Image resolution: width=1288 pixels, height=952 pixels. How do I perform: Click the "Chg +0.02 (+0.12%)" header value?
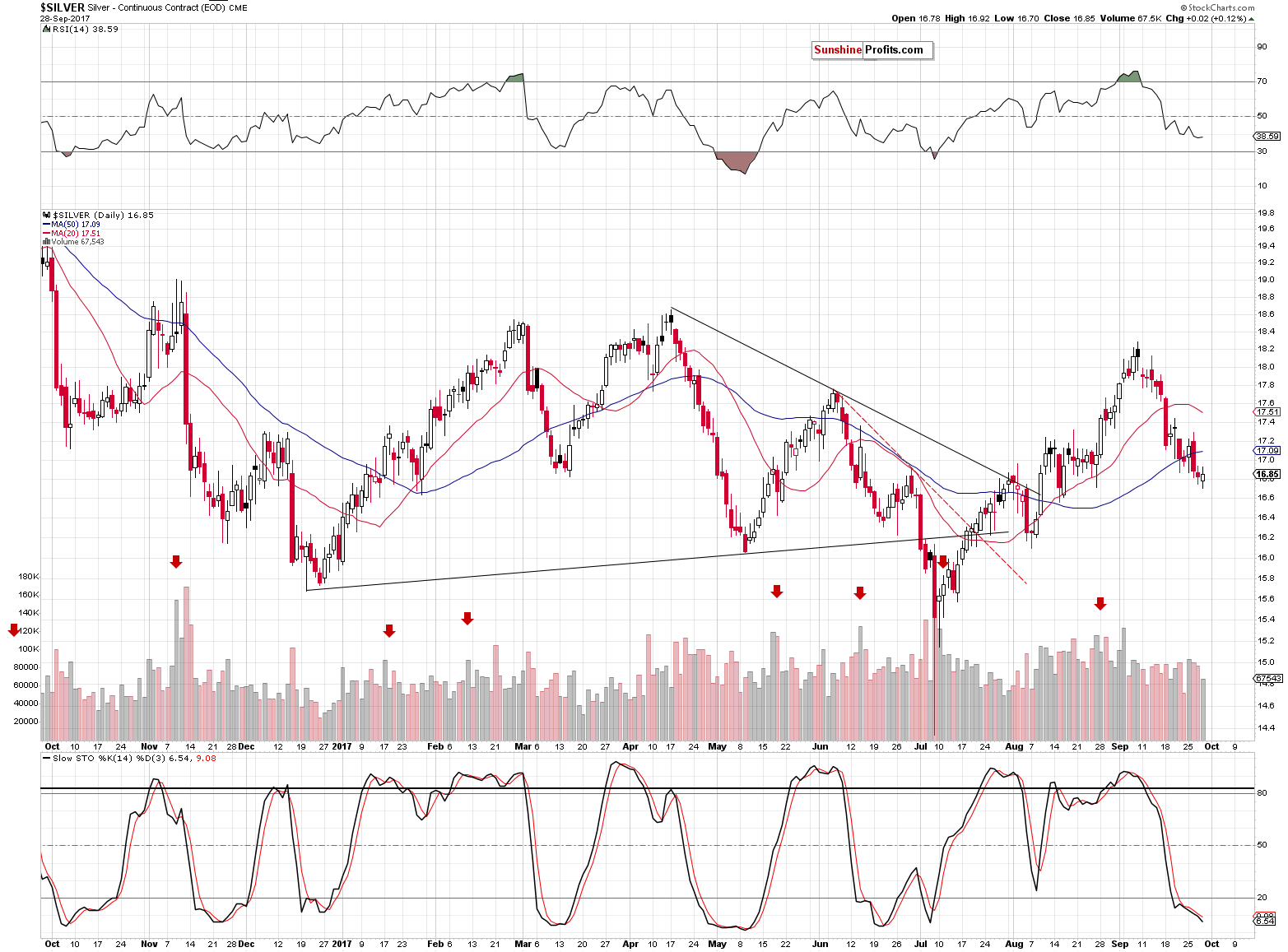coord(1207,18)
